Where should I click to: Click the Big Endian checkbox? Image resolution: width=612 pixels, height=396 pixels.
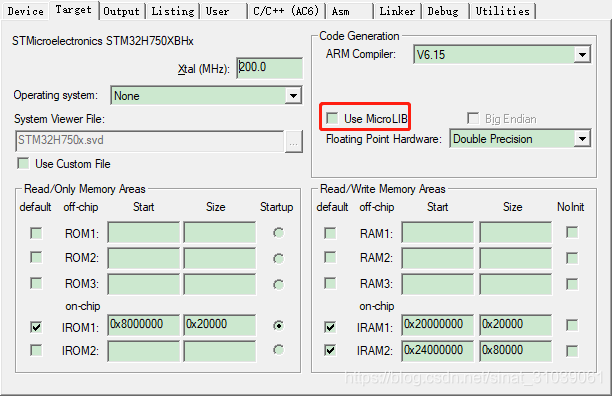point(473,118)
